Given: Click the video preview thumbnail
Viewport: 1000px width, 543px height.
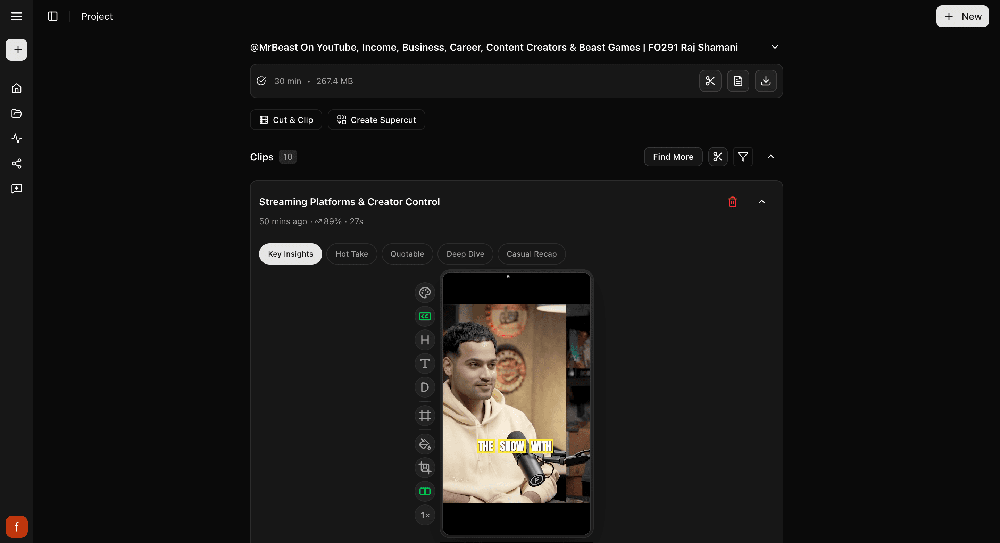Looking at the screenshot, I should tap(517, 403).
